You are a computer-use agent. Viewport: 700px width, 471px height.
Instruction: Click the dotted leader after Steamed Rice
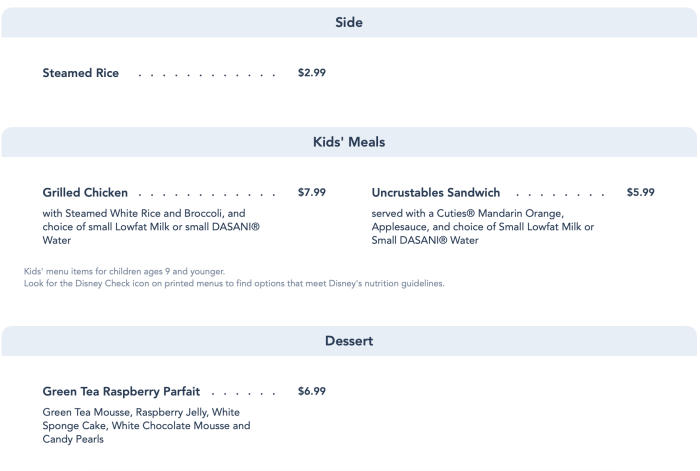[205, 74]
